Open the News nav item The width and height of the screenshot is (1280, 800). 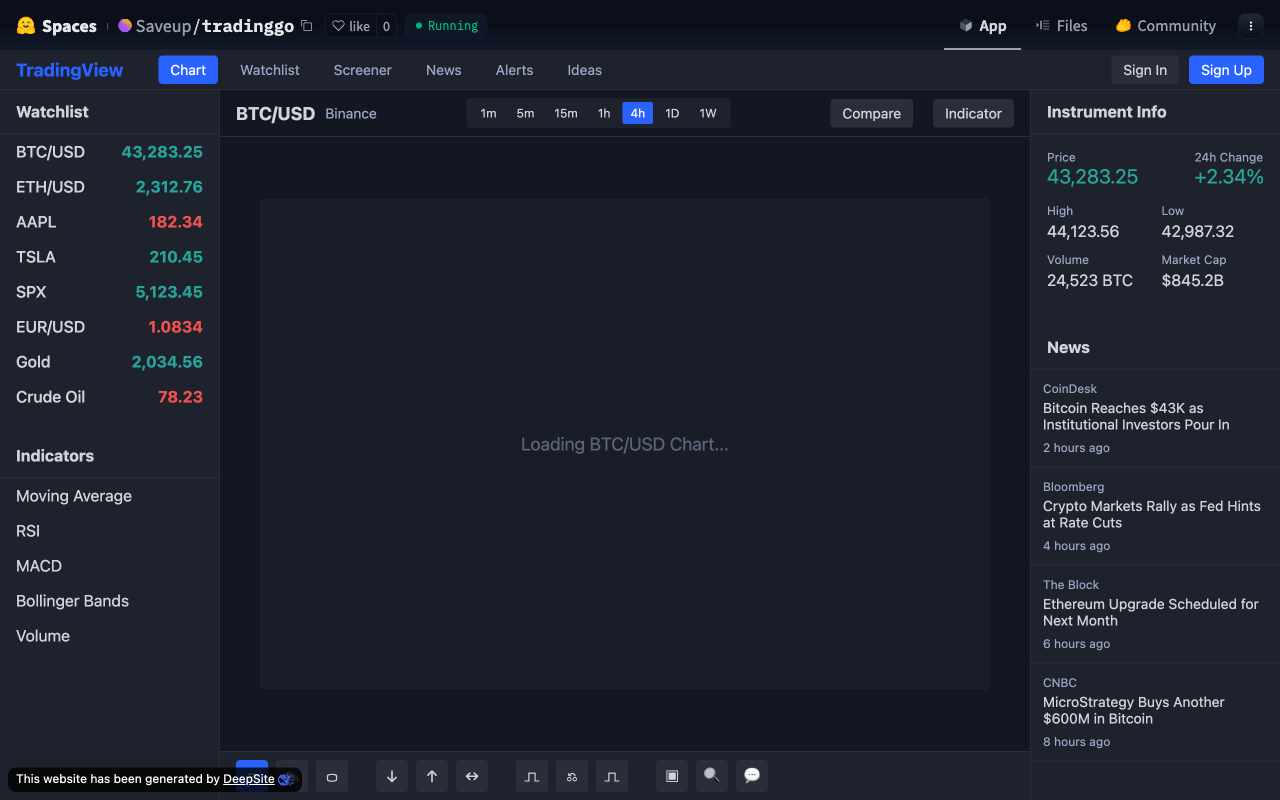[x=444, y=70]
